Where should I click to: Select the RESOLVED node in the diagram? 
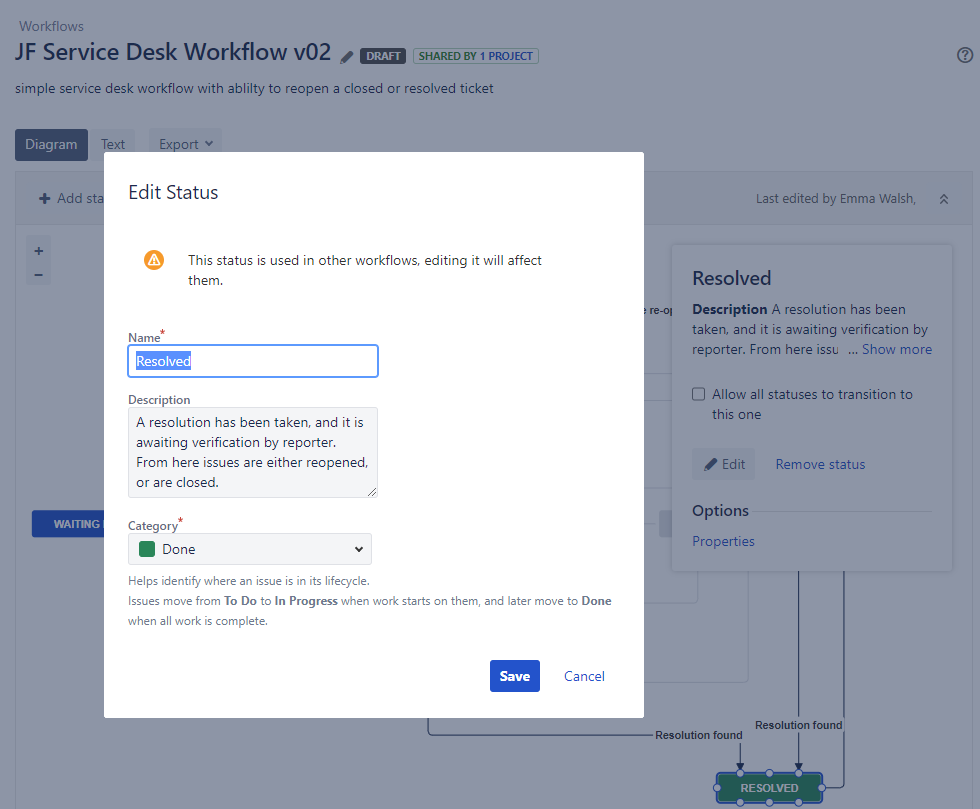coord(768,788)
